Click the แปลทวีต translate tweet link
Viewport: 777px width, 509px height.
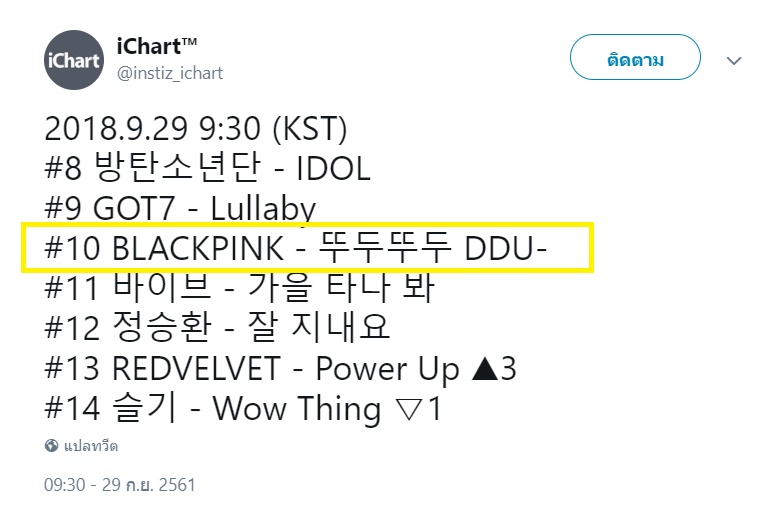pos(91,446)
